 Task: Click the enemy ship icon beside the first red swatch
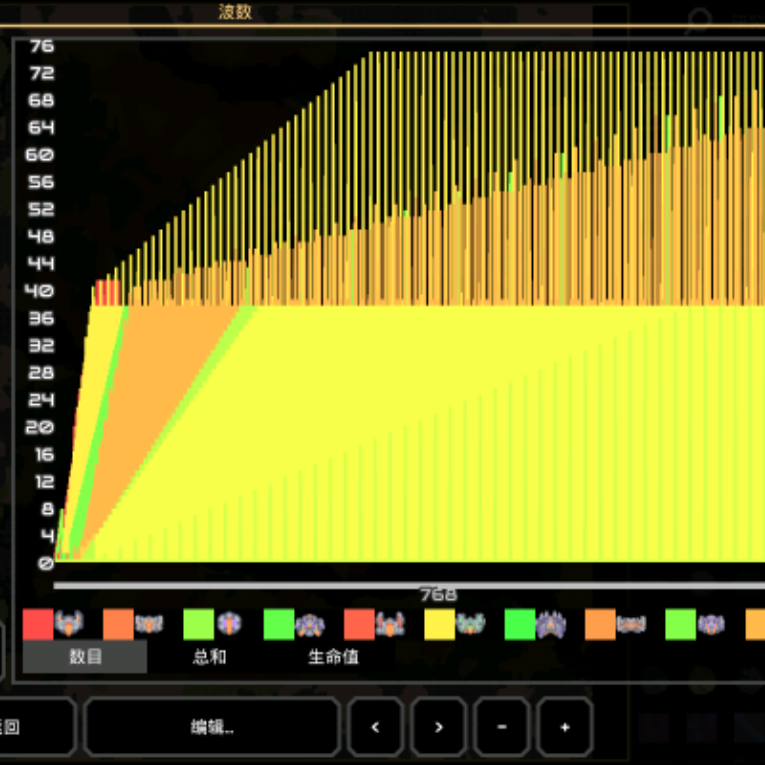[x=70, y=624]
